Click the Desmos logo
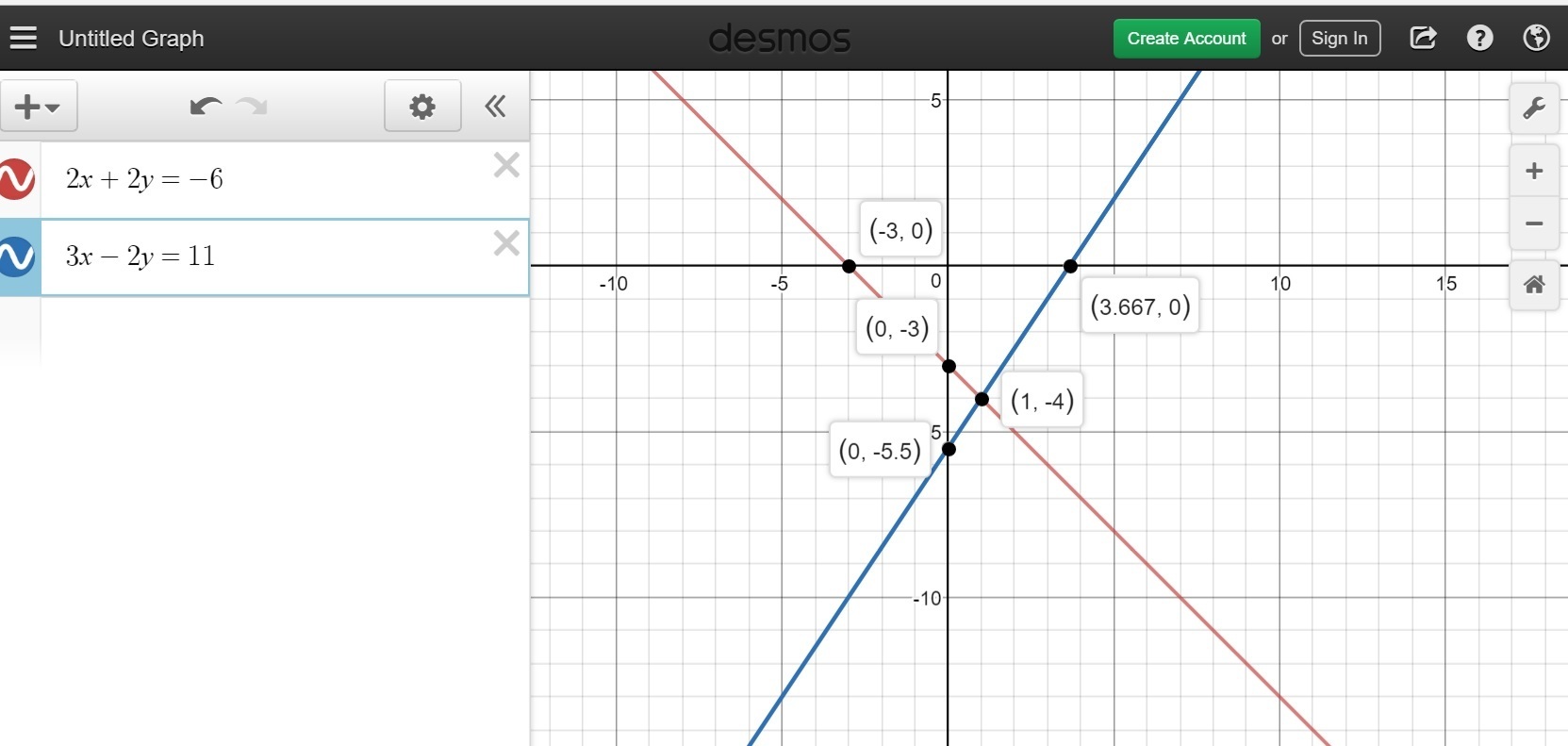 pyautogui.click(x=779, y=39)
